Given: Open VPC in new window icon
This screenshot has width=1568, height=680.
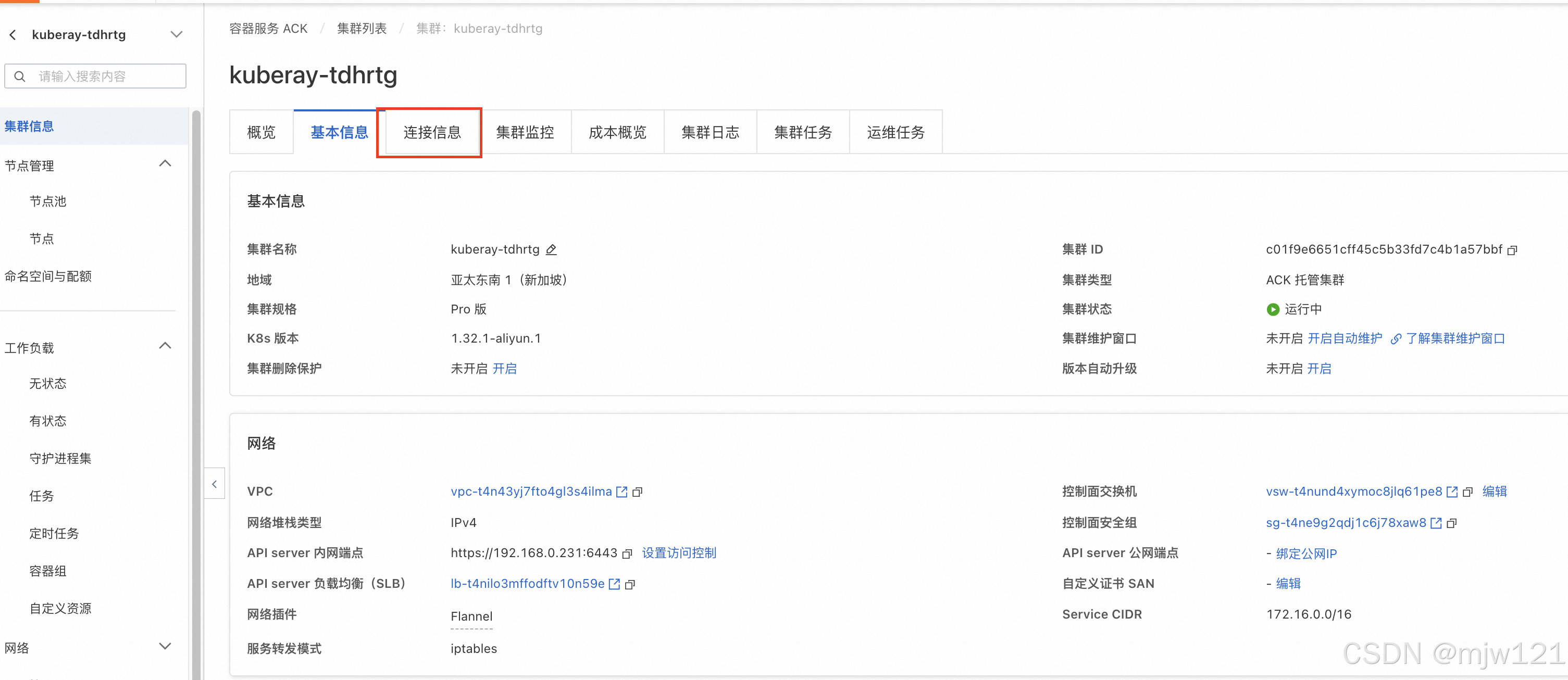Looking at the screenshot, I should click(621, 492).
